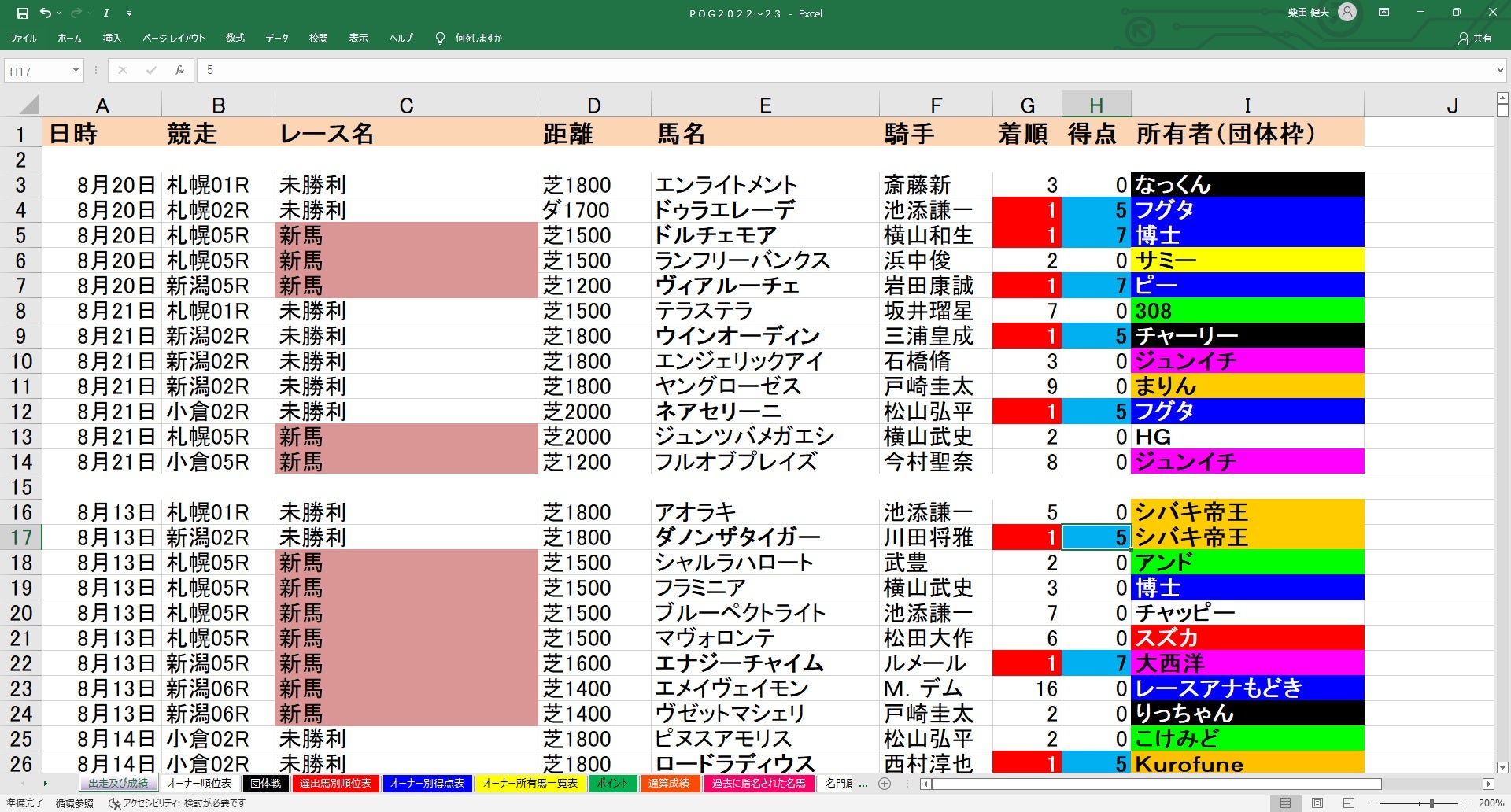The width and height of the screenshot is (1511, 812).
Task: Open the ヘルプ tab
Action: 401,38
